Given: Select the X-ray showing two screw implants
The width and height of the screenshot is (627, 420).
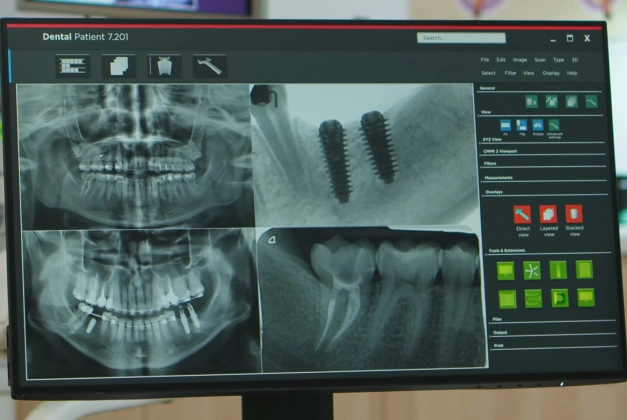Looking at the screenshot, I should [x=363, y=155].
